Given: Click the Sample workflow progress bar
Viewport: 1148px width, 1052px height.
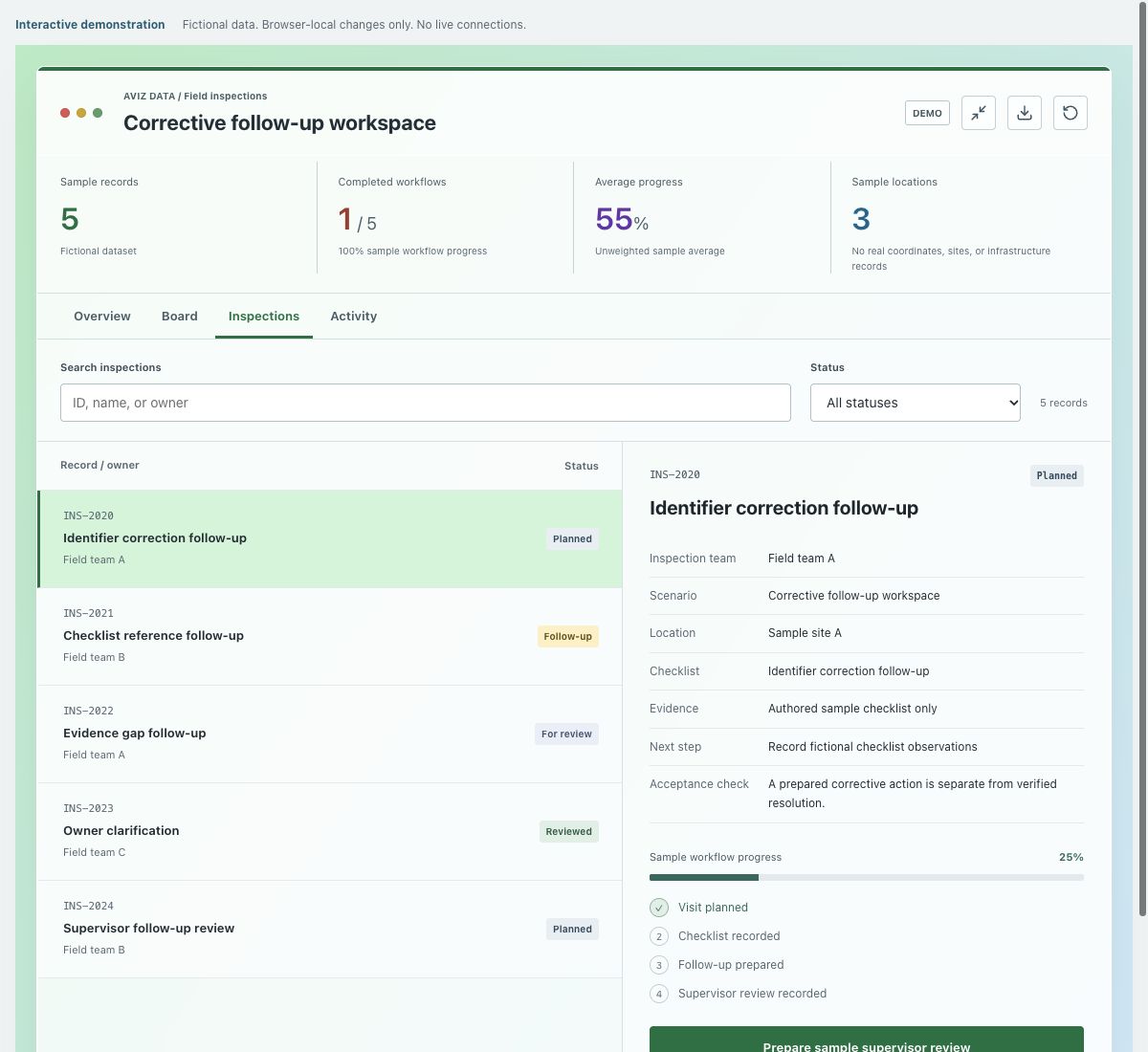Looking at the screenshot, I should pyautogui.click(x=867, y=877).
